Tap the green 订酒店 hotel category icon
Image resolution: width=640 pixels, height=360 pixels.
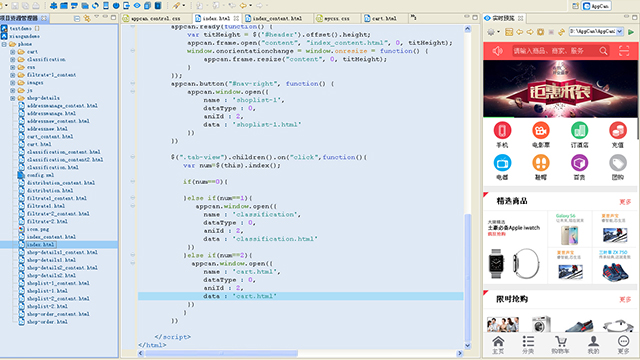tap(580, 131)
